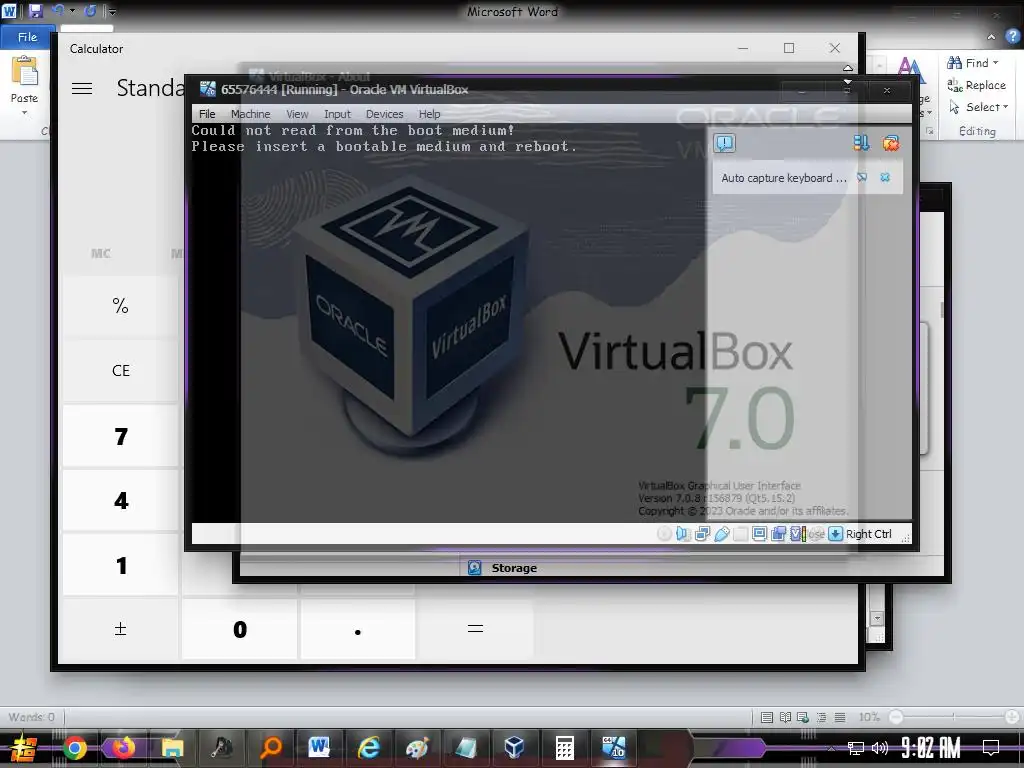Click the decimal point button in Calculator
The height and width of the screenshot is (768, 1024).
[357, 629]
